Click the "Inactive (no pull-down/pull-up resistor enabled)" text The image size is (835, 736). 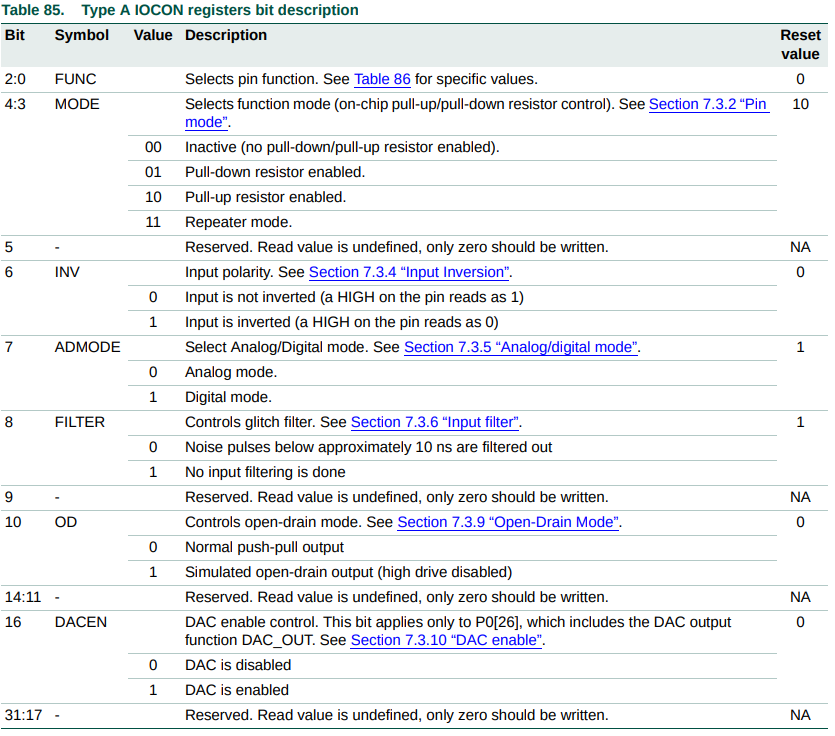pos(342,148)
